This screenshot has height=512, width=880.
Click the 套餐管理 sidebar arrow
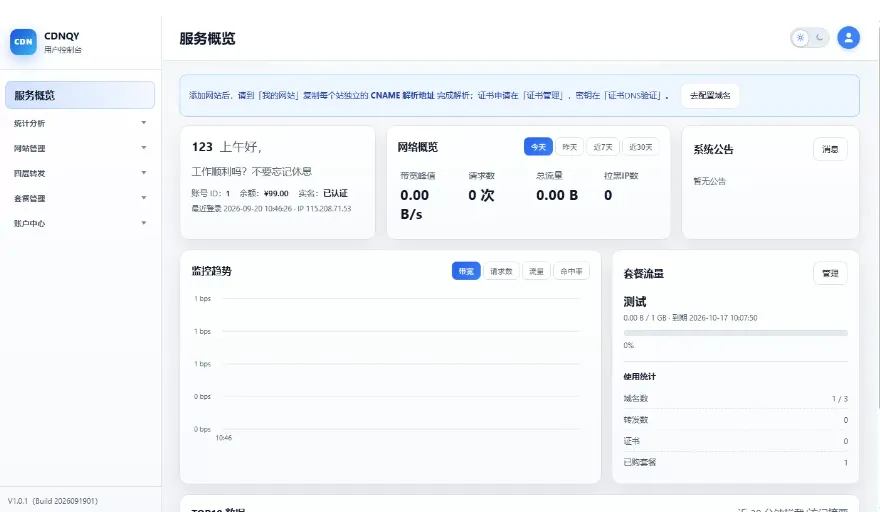pos(144,198)
